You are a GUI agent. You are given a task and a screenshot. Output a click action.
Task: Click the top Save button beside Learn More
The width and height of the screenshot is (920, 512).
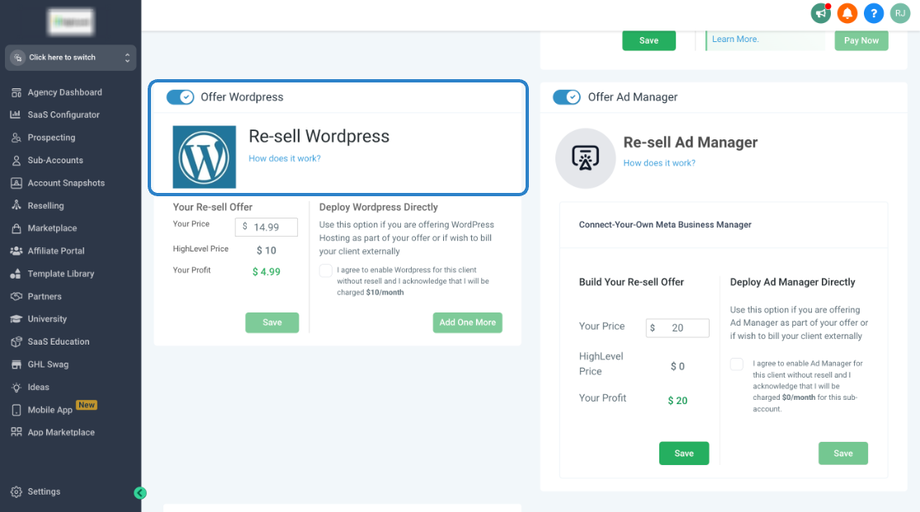coord(649,40)
